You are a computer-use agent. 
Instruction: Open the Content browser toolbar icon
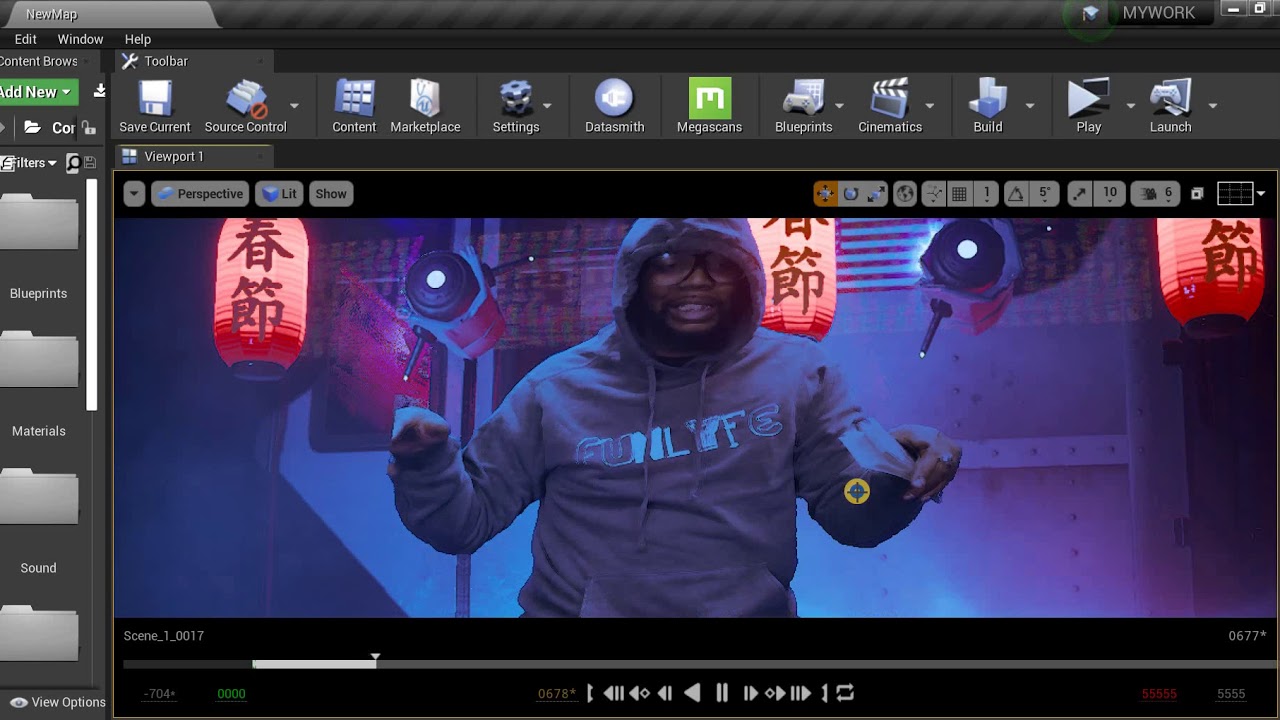point(354,98)
